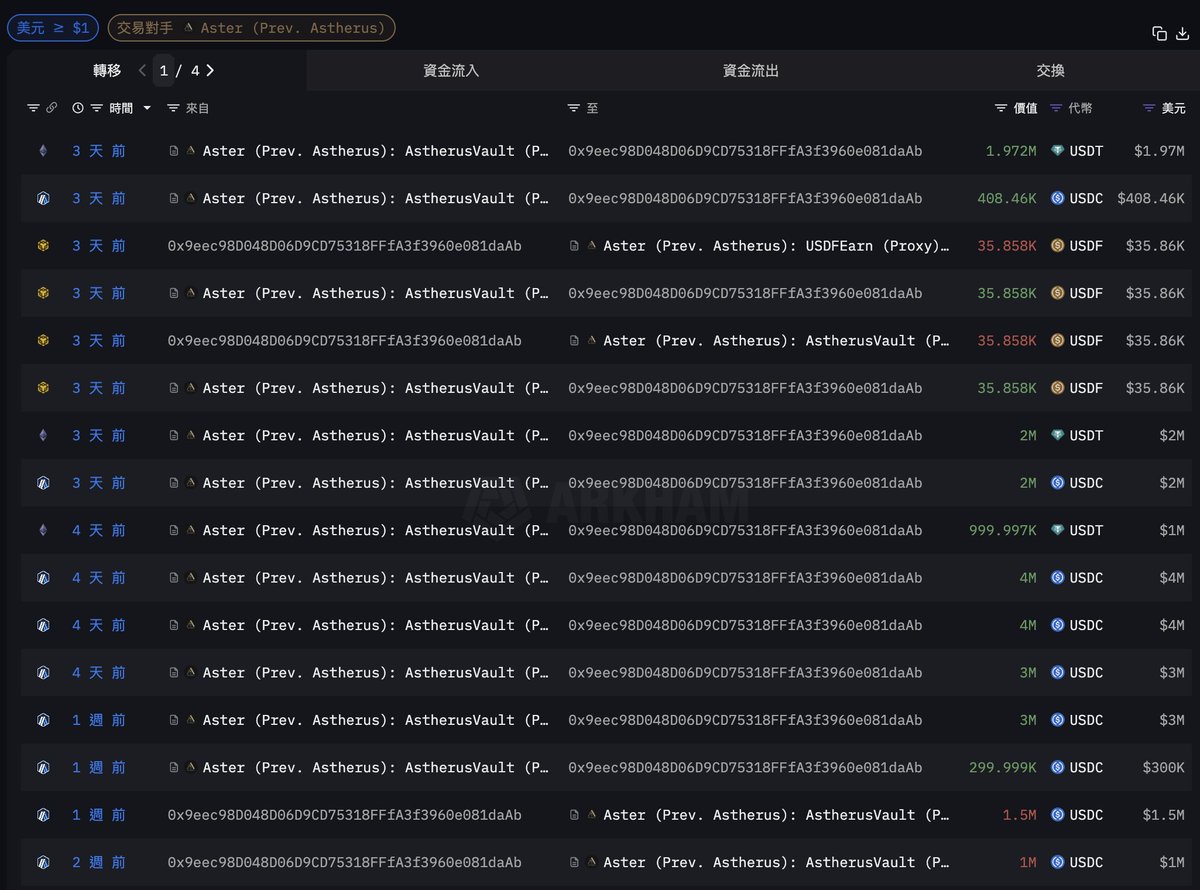Open the 來自 column filter icon
This screenshot has height=890, width=1200.
173,108
